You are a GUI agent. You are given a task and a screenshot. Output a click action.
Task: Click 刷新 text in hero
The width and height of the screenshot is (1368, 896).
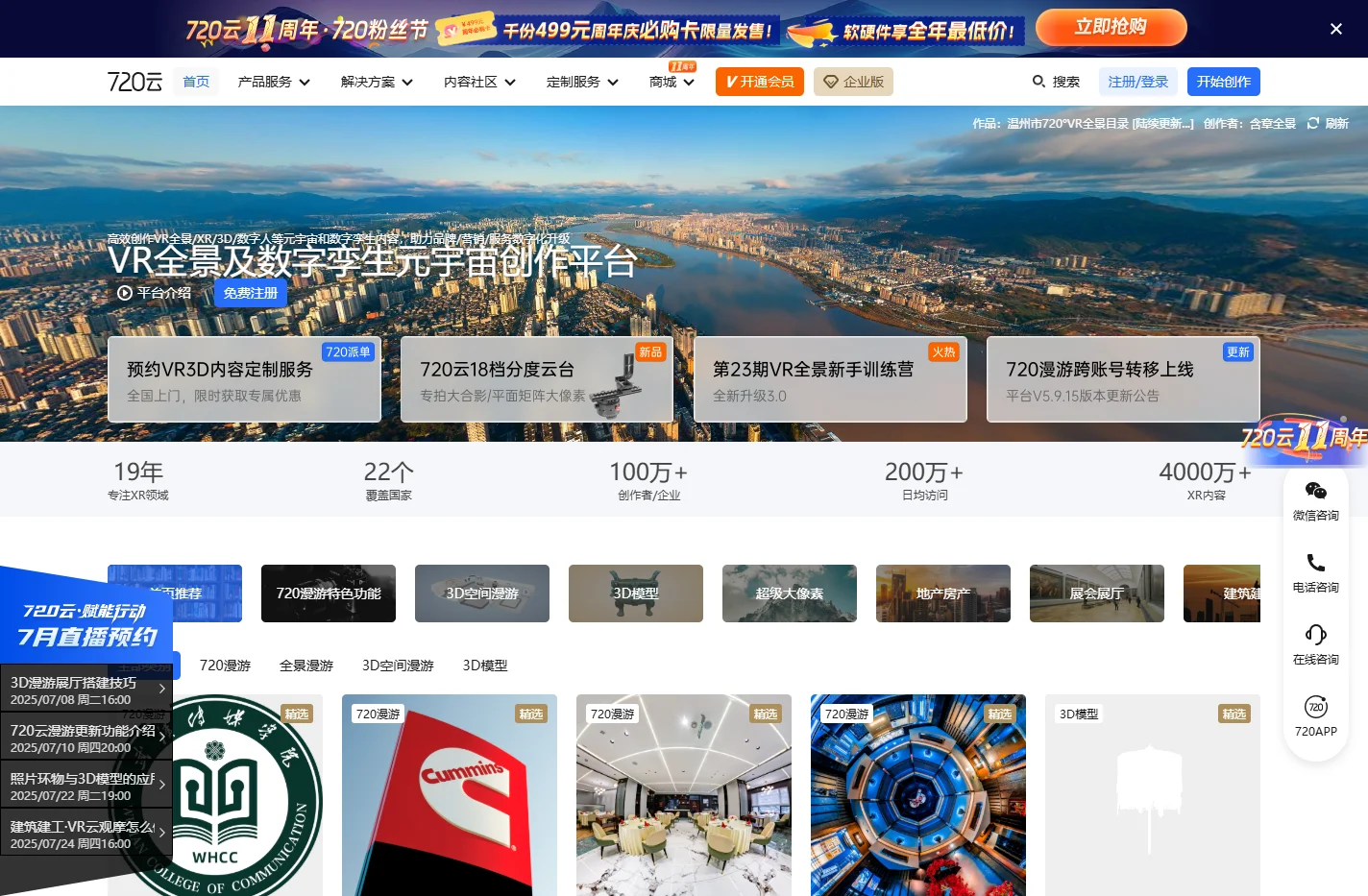[x=1337, y=123]
